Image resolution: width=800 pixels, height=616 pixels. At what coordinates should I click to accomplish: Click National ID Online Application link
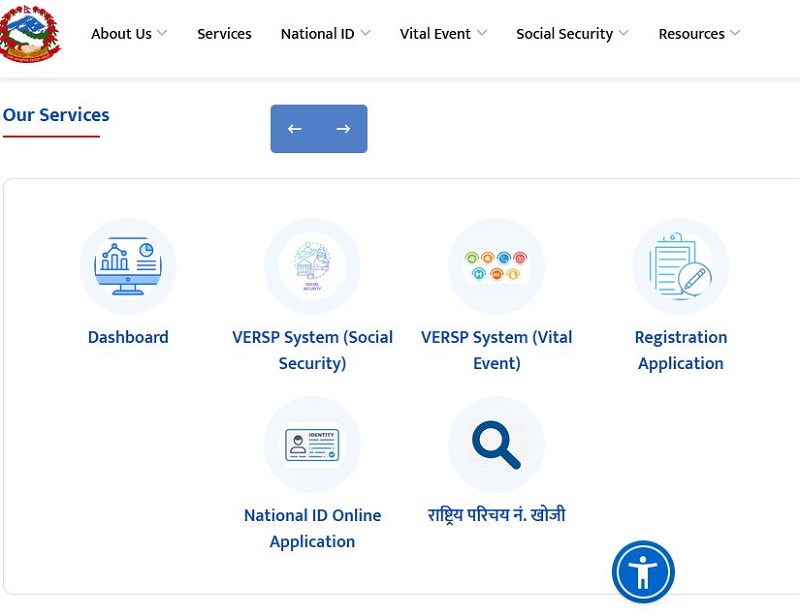pyautogui.click(x=312, y=528)
